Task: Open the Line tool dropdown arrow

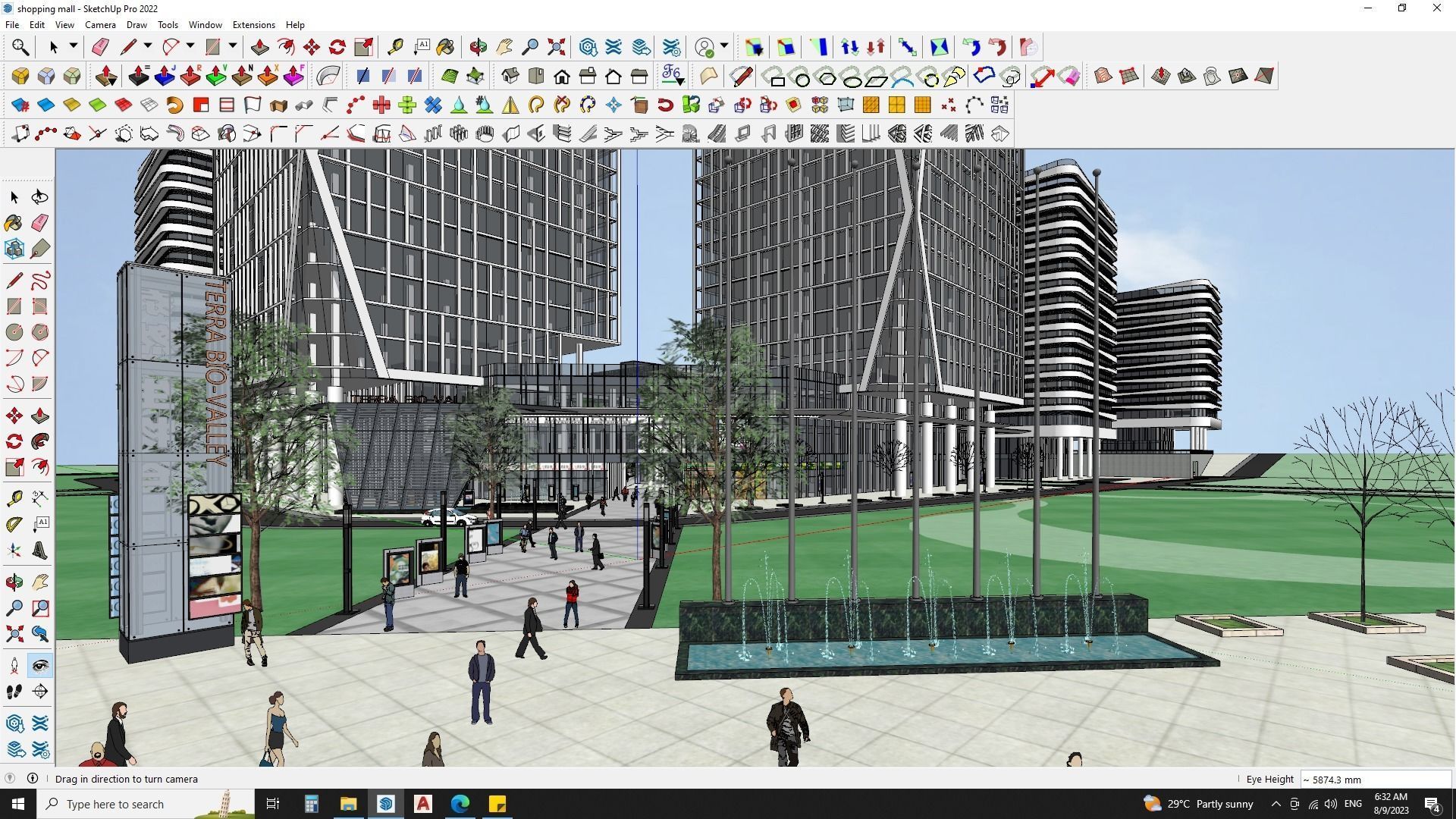Action: point(148,46)
